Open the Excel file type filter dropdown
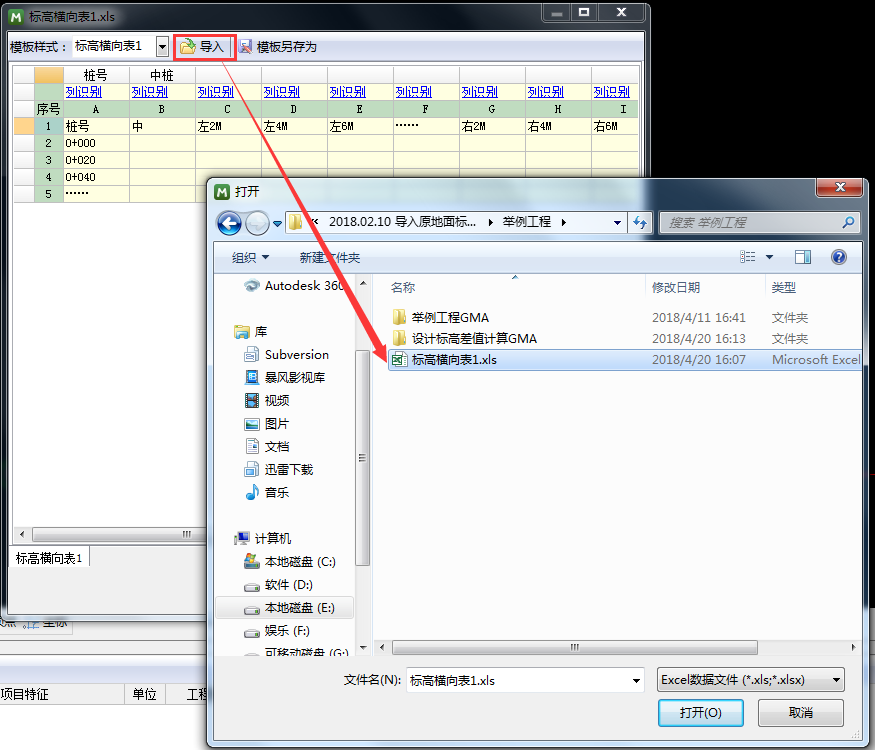Screen dimensions: 875x750 tap(751, 680)
